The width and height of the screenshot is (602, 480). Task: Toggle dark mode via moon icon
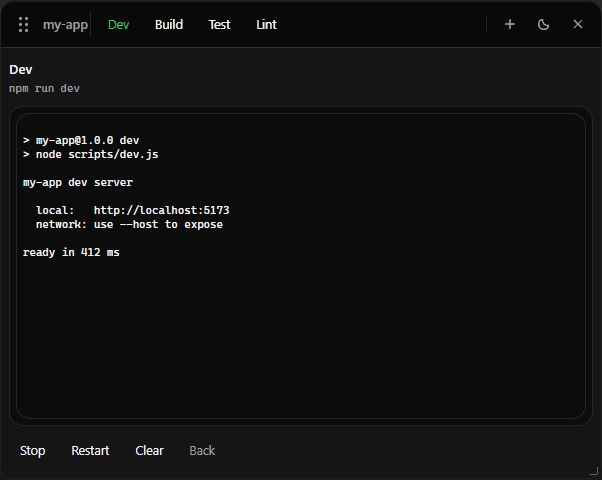tap(543, 25)
